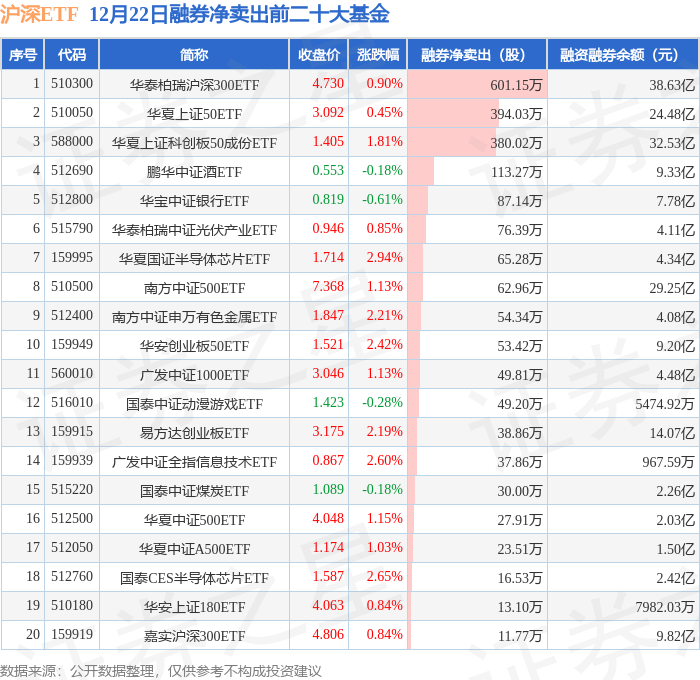Click fund code 510050
This screenshot has height=680, width=700.
point(72,113)
